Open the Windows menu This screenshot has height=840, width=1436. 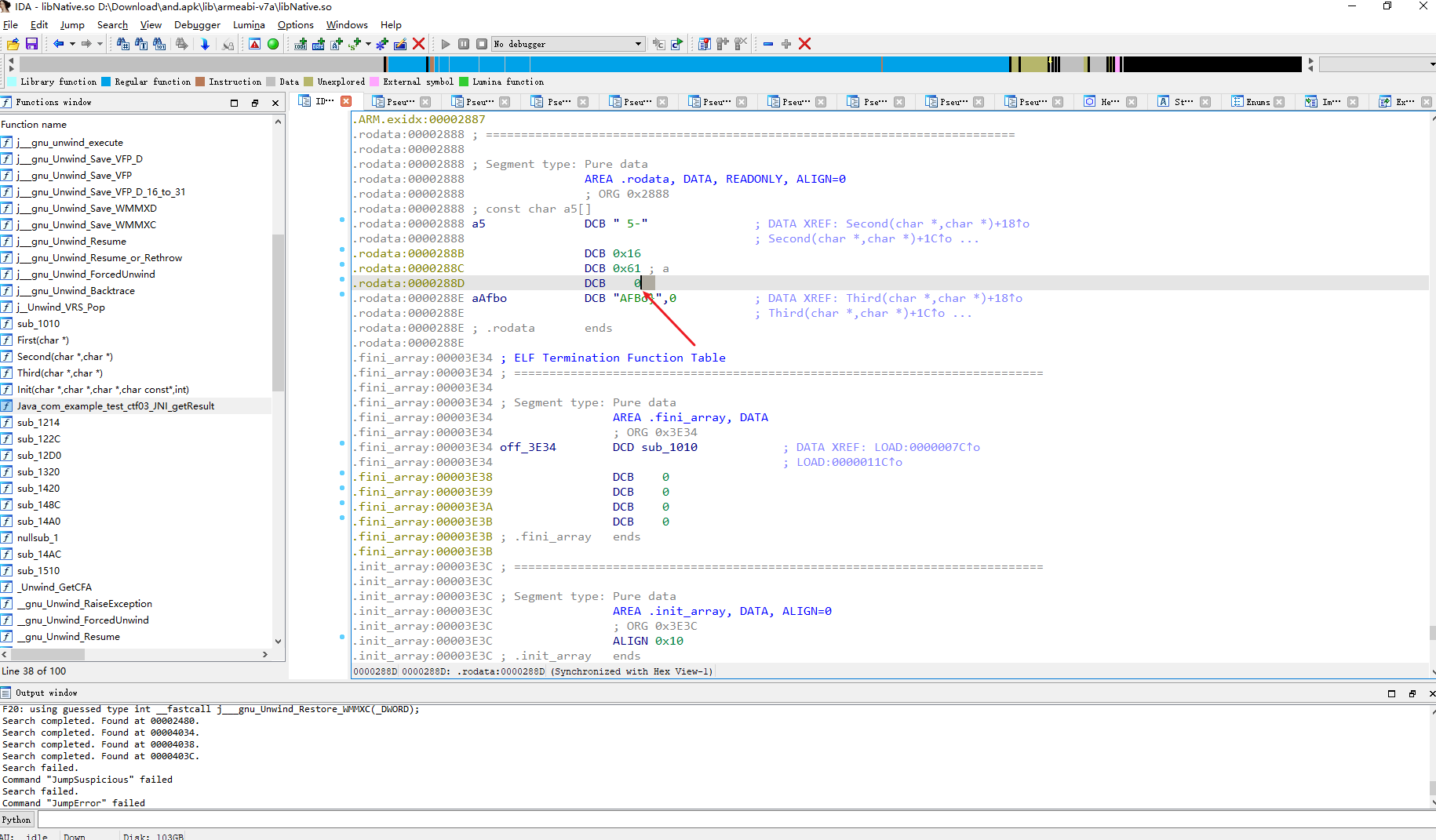click(x=347, y=25)
